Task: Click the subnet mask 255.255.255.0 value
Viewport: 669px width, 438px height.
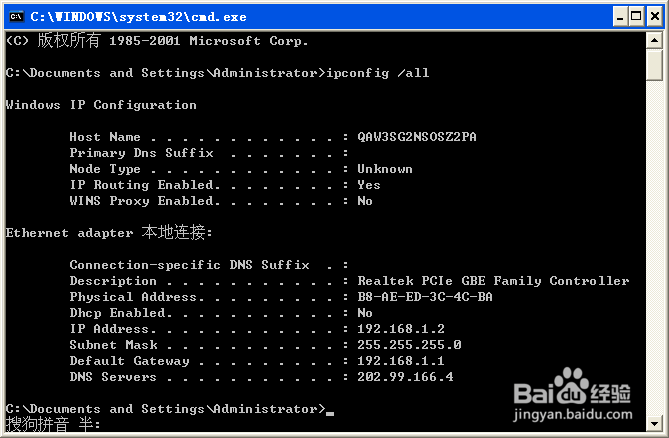Action: (409, 345)
